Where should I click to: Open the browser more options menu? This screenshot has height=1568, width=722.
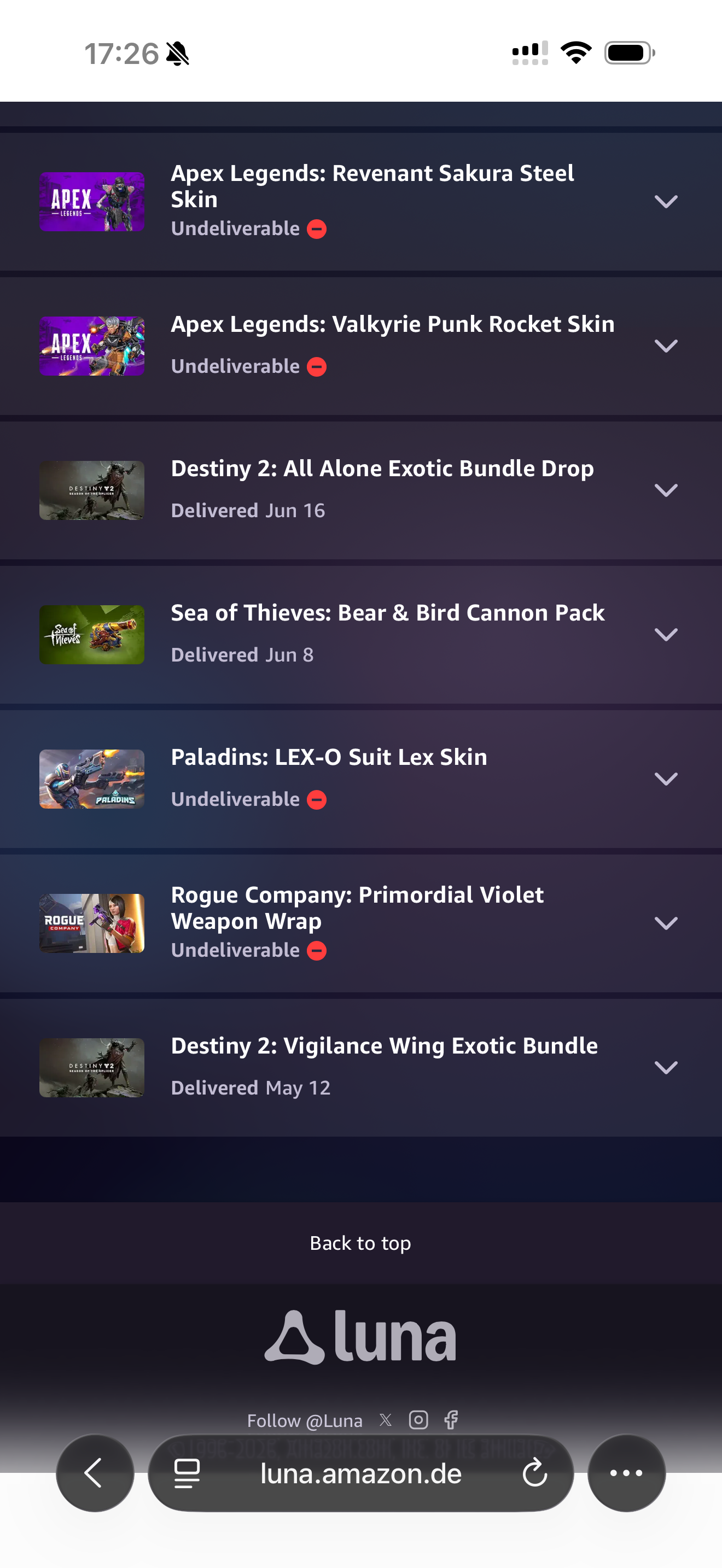coord(626,1473)
